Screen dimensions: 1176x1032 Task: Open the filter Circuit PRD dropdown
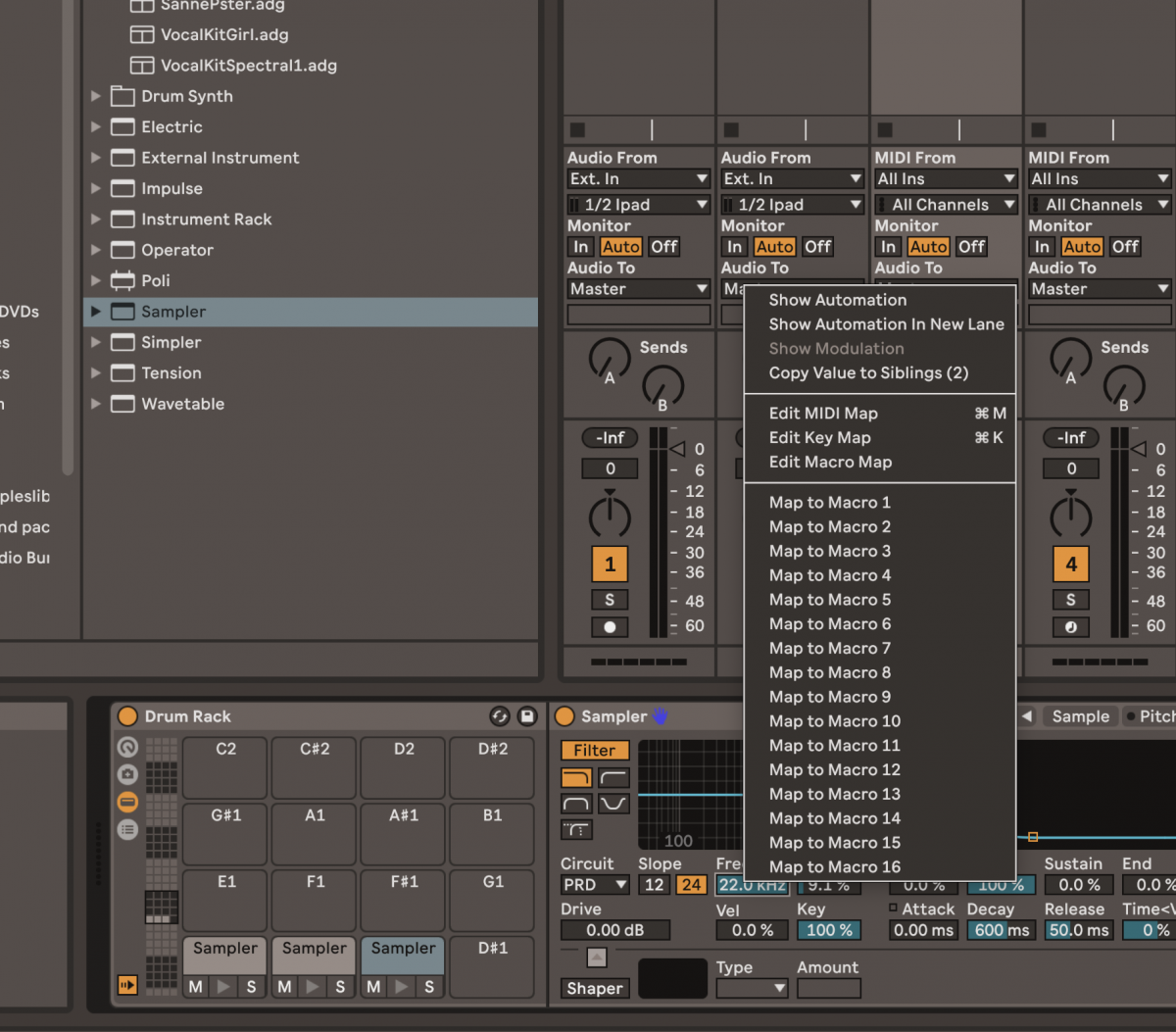pos(596,885)
